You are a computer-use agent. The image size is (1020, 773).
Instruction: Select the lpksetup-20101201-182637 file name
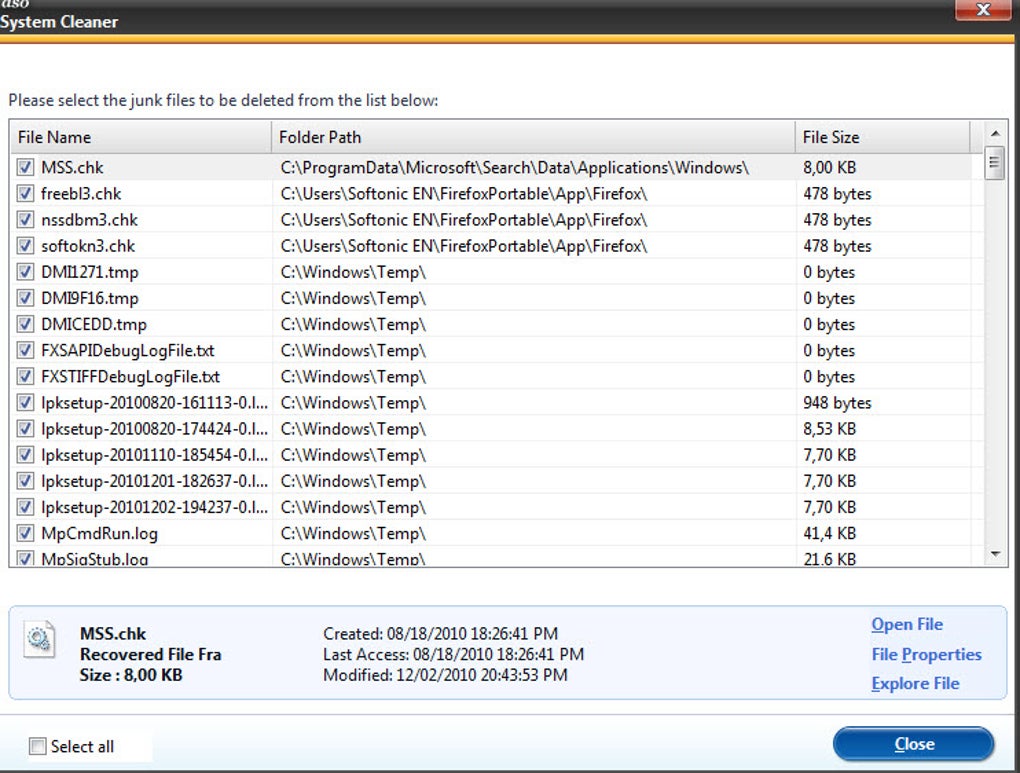[x=154, y=481]
